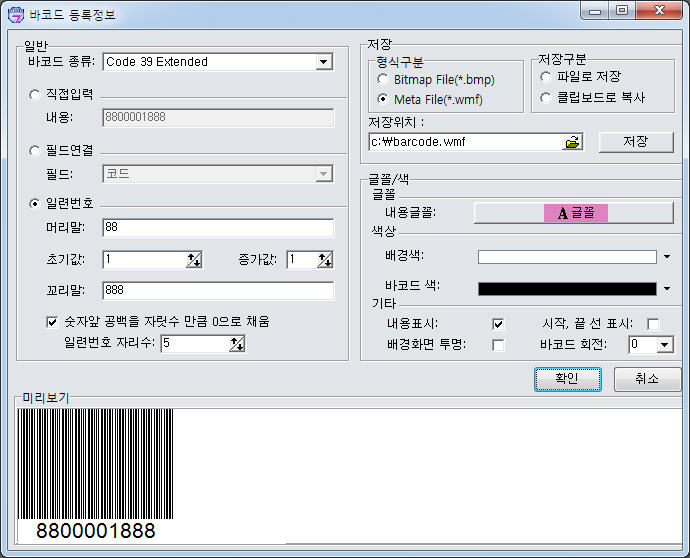The image size is (690, 558).
Task: Minimize the 바코드 등록정보 window
Action: pyautogui.click(x=595, y=11)
